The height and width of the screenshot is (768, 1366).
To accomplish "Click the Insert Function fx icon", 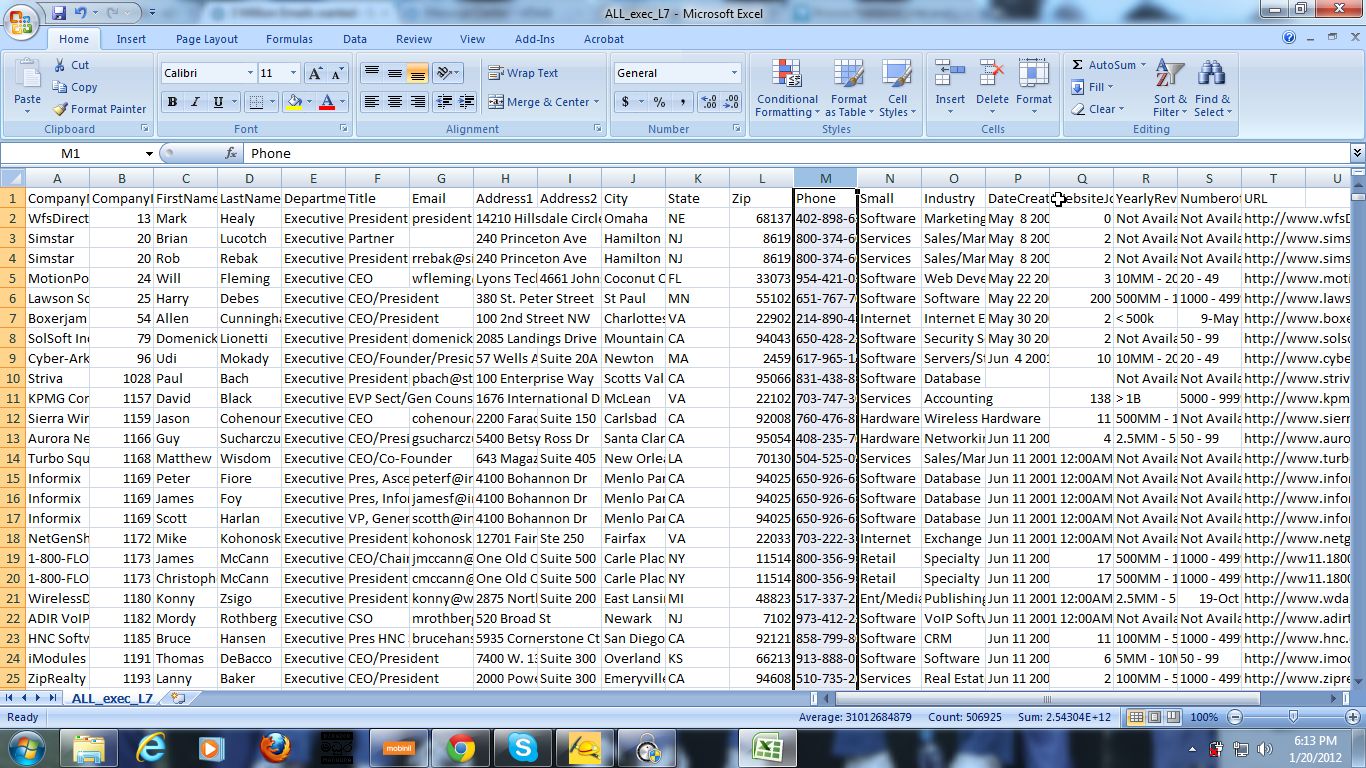I will click(x=231, y=153).
